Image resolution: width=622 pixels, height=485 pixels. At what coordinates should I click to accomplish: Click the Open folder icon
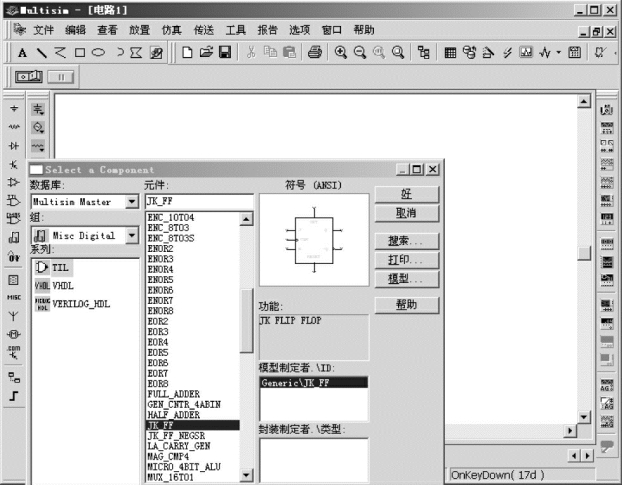(x=206, y=52)
